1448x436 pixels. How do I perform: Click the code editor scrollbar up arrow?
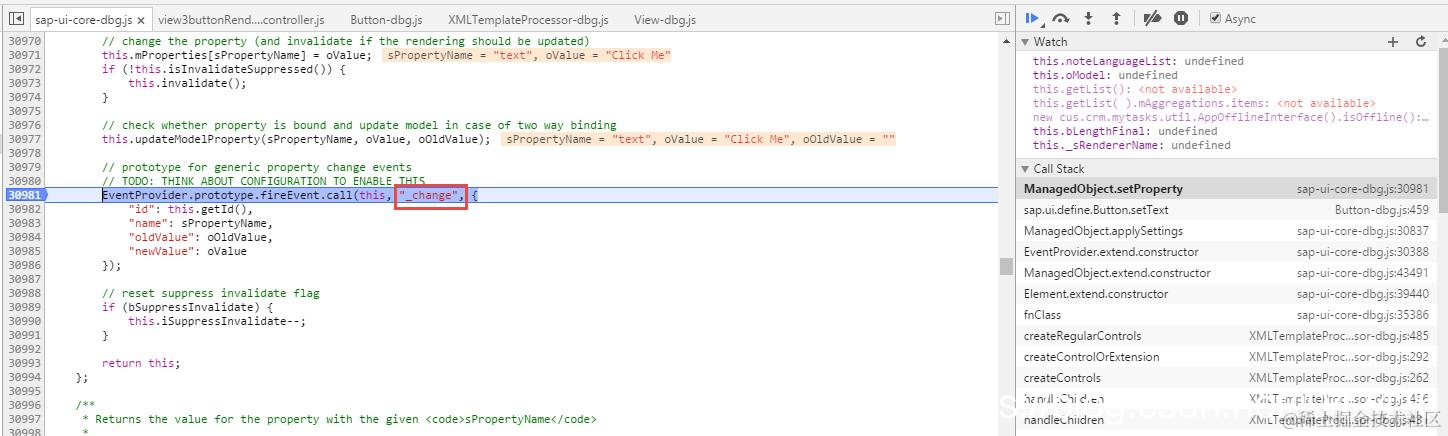point(1005,41)
